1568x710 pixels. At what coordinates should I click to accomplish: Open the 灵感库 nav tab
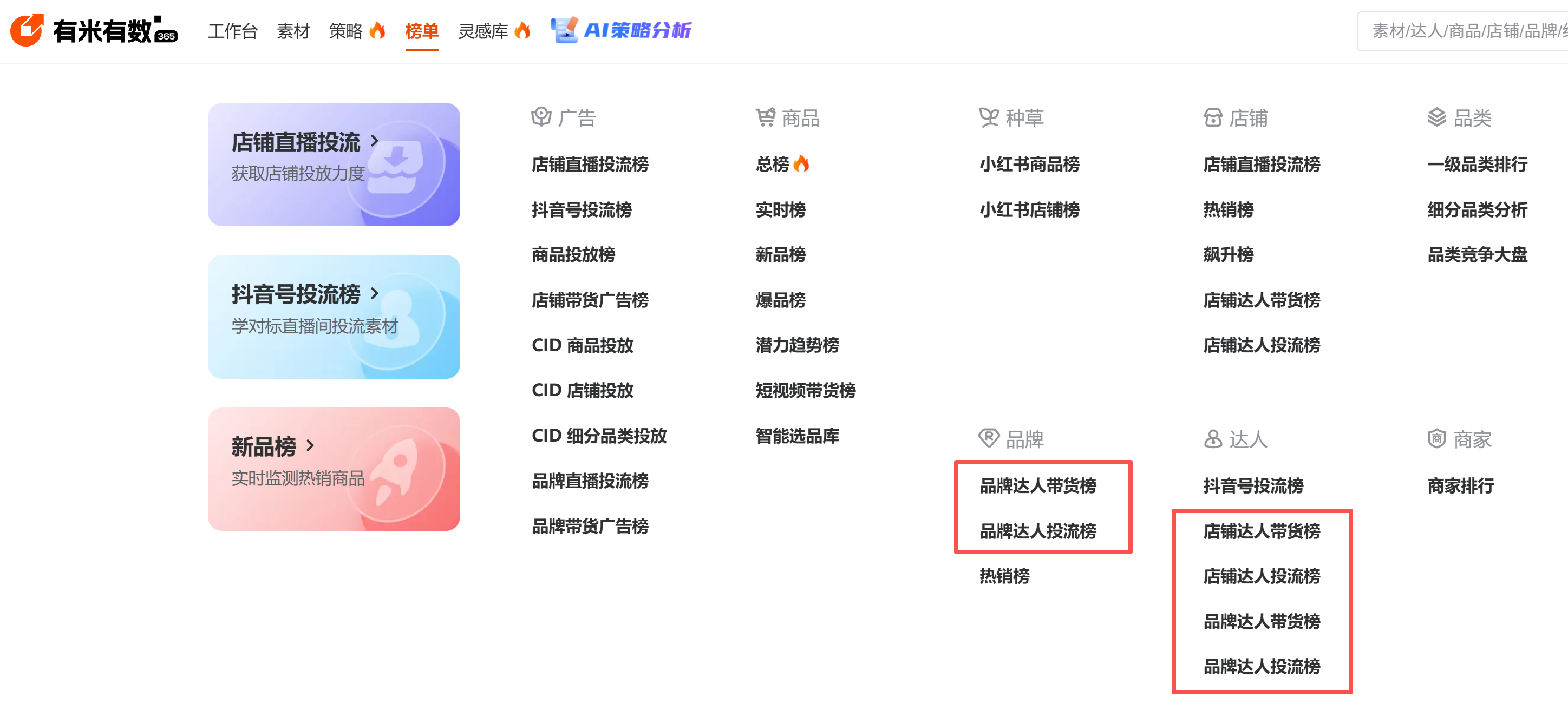pos(483,30)
